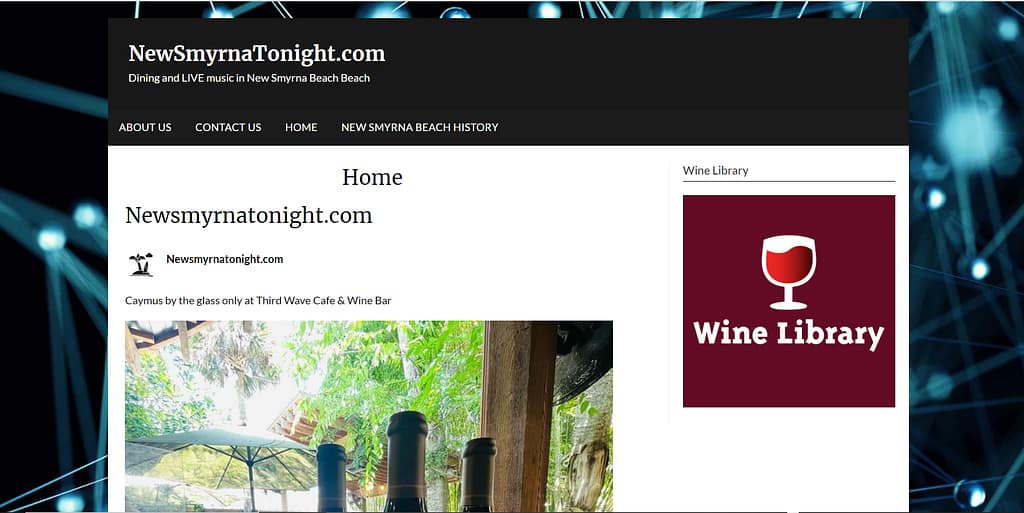
Task: Click the white Wine Library text on the maroon banner
Action: pyautogui.click(x=789, y=334)
